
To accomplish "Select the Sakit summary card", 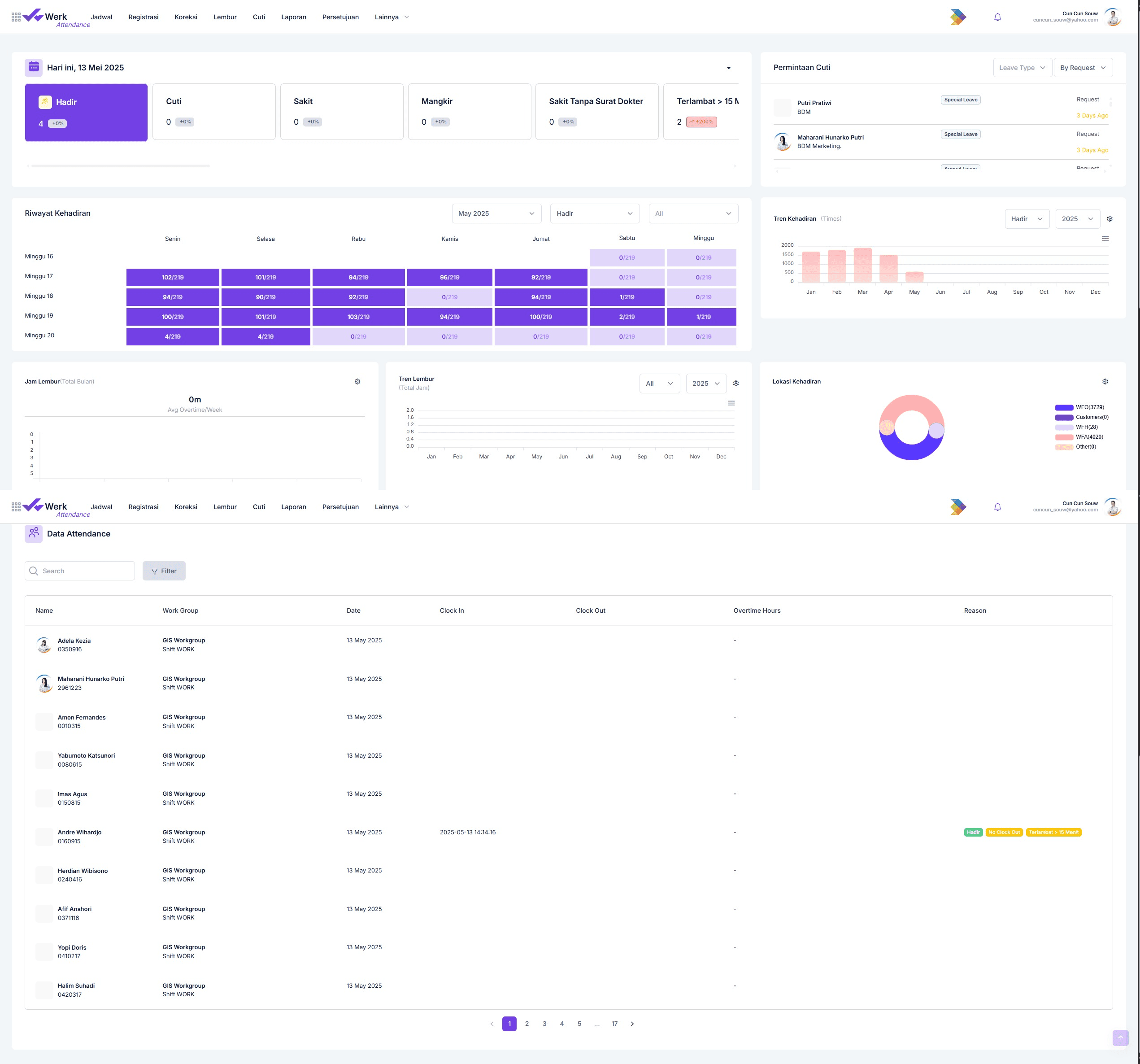I will click(x=342, y=112).
